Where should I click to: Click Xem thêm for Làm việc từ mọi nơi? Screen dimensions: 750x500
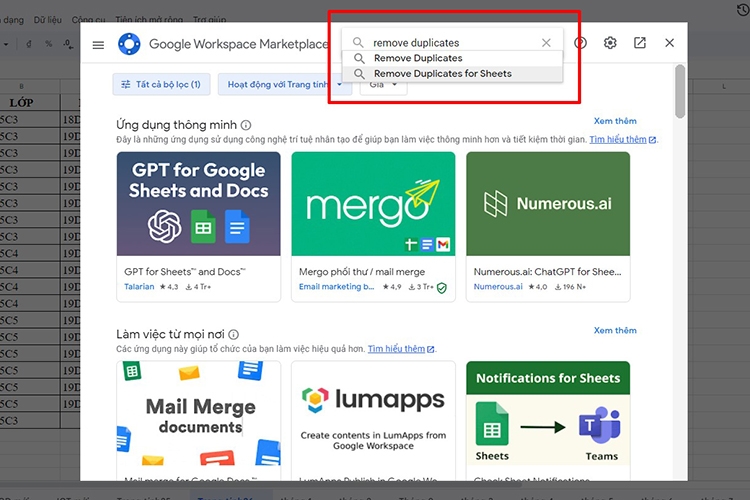(x=615, y=331)
